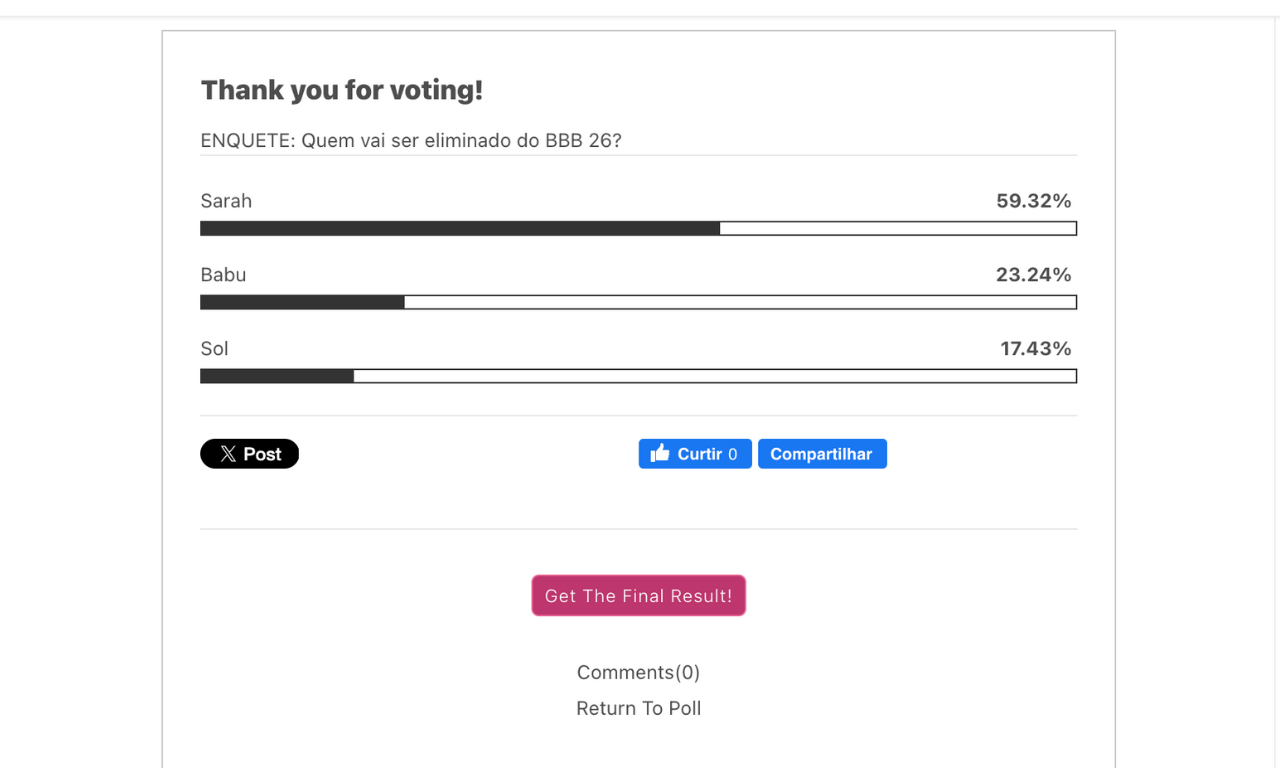1280x768 pixels.
Task: Go back via Return To Poll
Action: click(638, 708)
